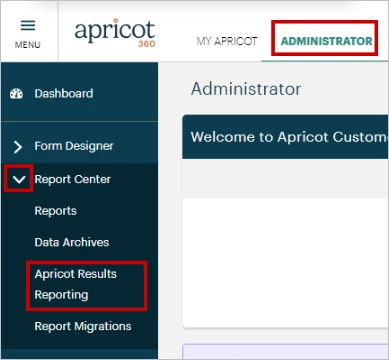Collapse the Report Center chevron
Image resolution: width=389 pixels, height=360 pixels.
(x=19, y=179)
